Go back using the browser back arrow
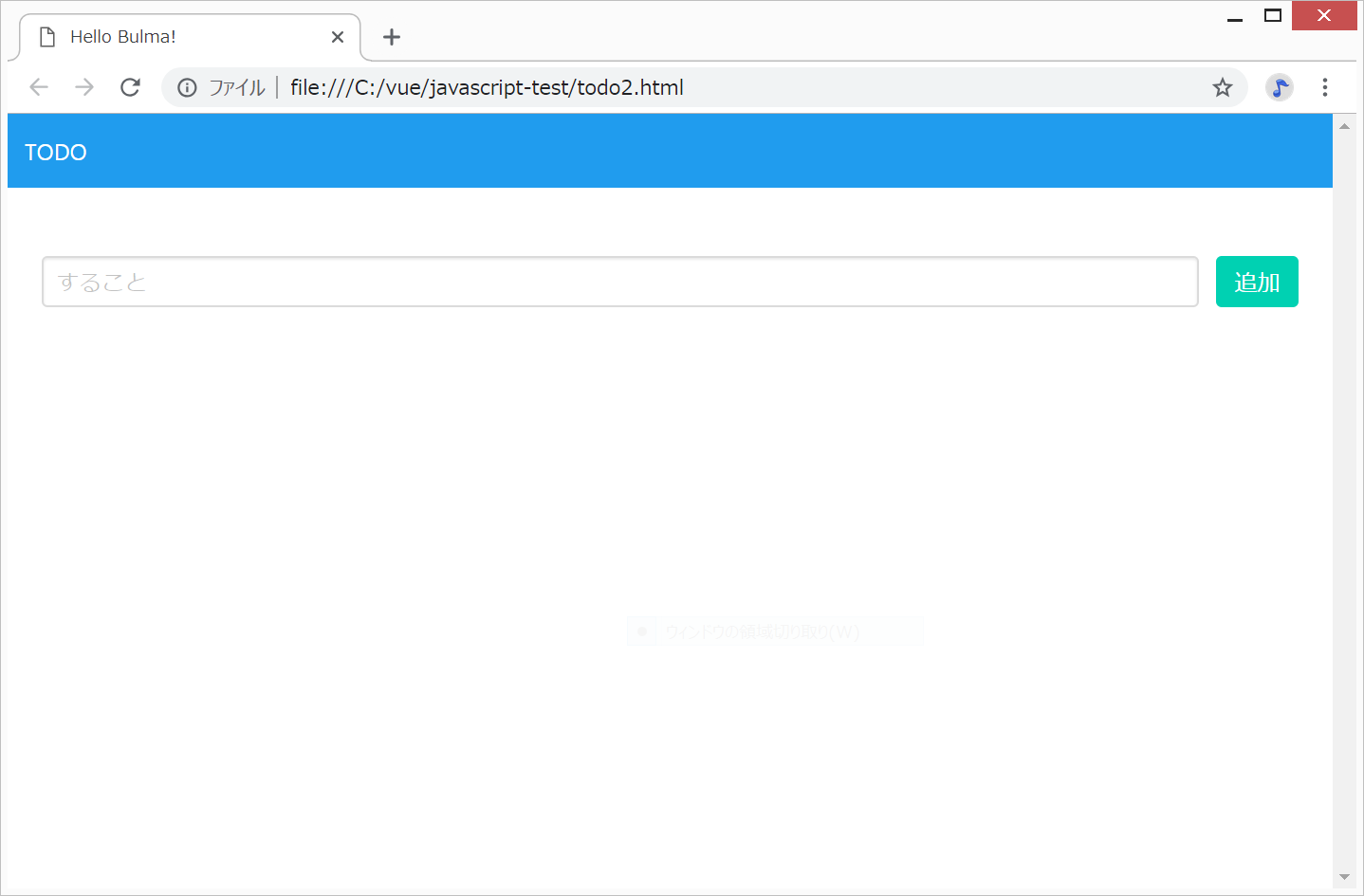Viewport: 1364px width, 896px height. [x=39, y=87]
